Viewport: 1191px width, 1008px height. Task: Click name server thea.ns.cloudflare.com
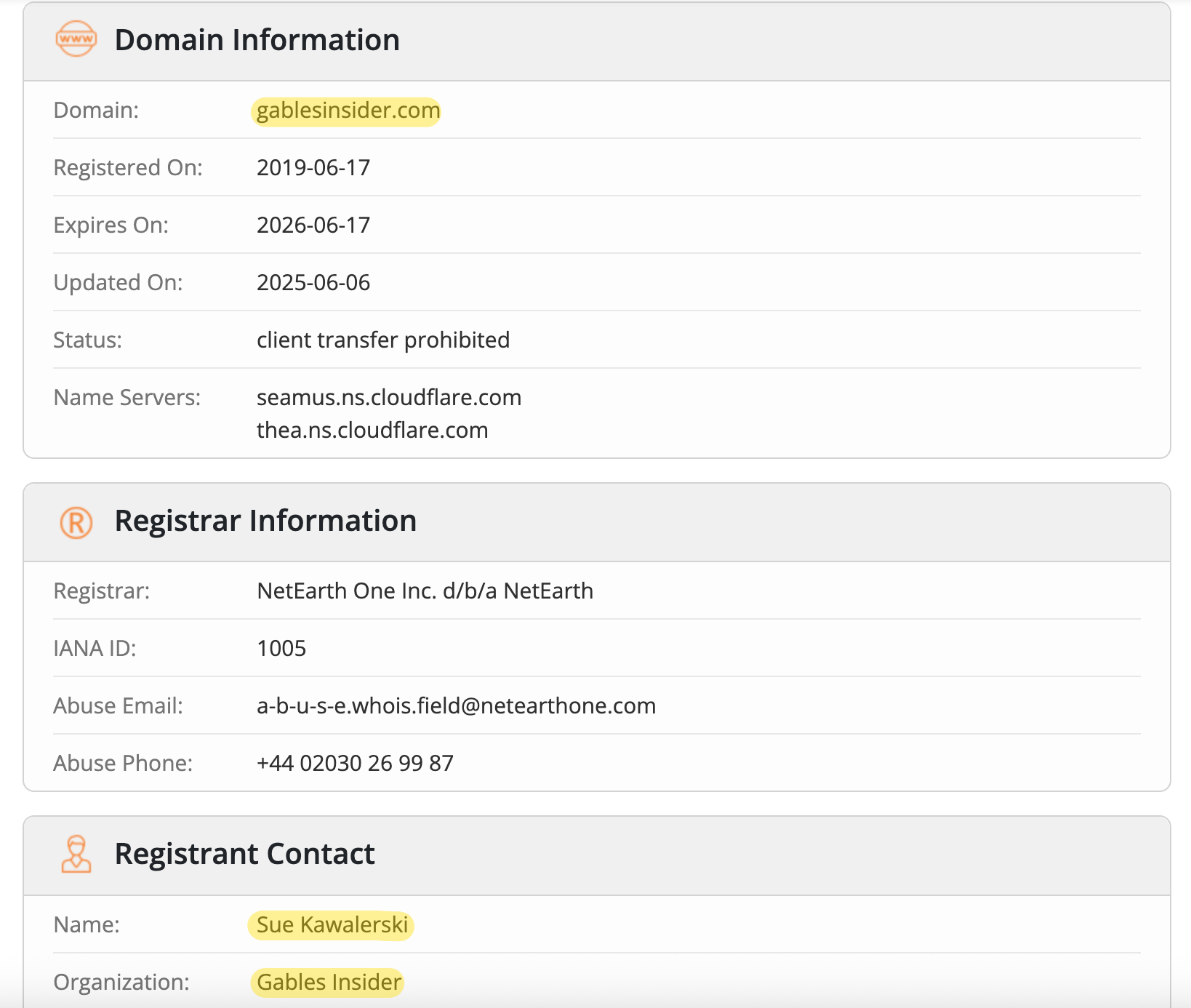pyautogui.click(x=372, y=431)
